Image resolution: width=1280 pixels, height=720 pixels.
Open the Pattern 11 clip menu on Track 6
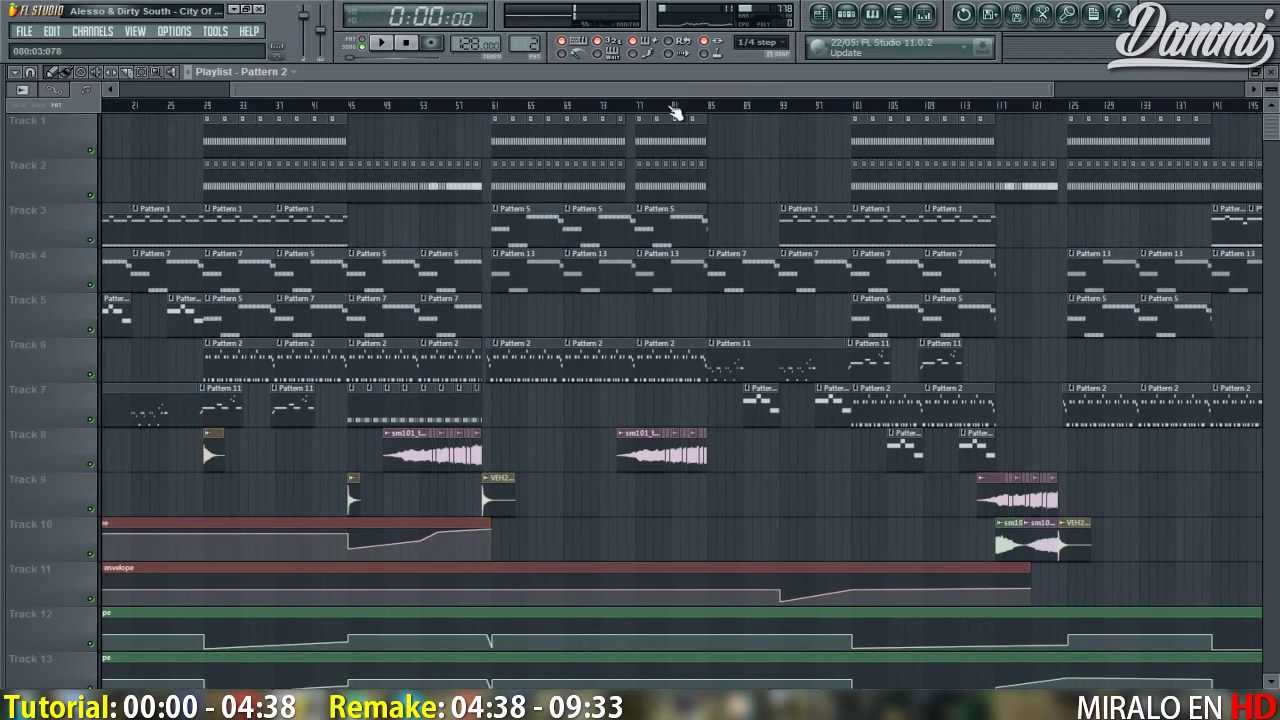(709, 343)
